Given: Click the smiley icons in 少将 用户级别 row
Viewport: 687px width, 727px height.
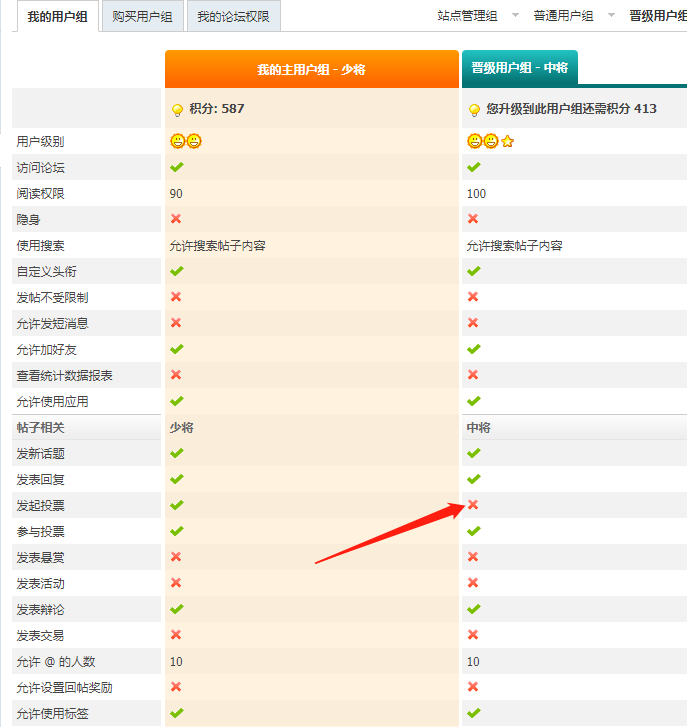Looking at the screenshot, I should point(185,141).
